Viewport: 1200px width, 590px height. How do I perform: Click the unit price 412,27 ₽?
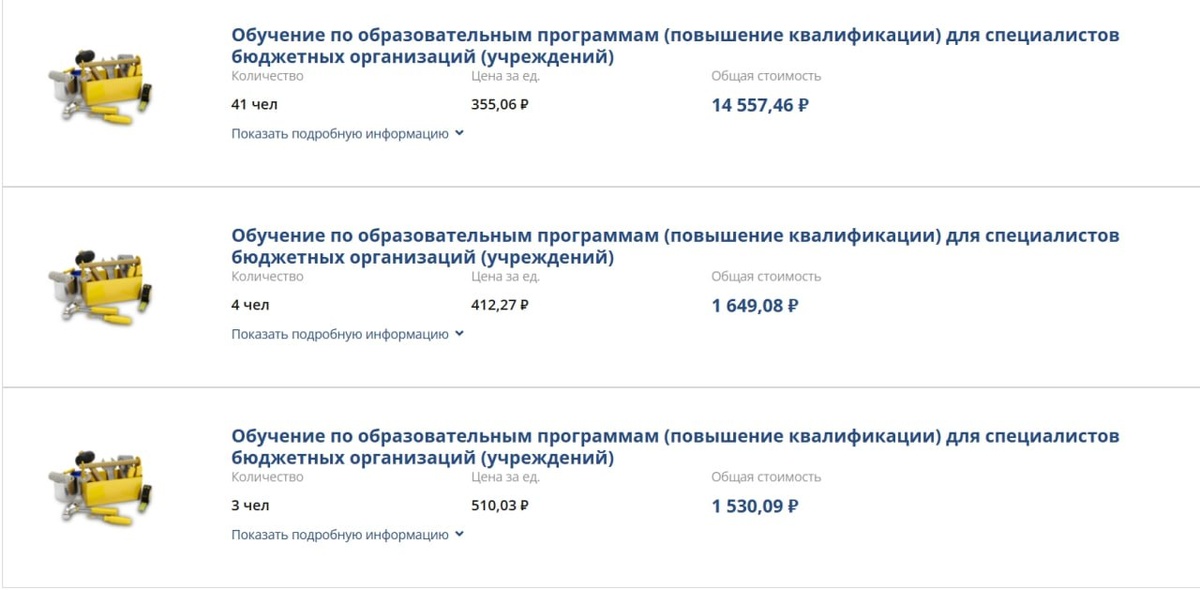[x=498, y=304]
